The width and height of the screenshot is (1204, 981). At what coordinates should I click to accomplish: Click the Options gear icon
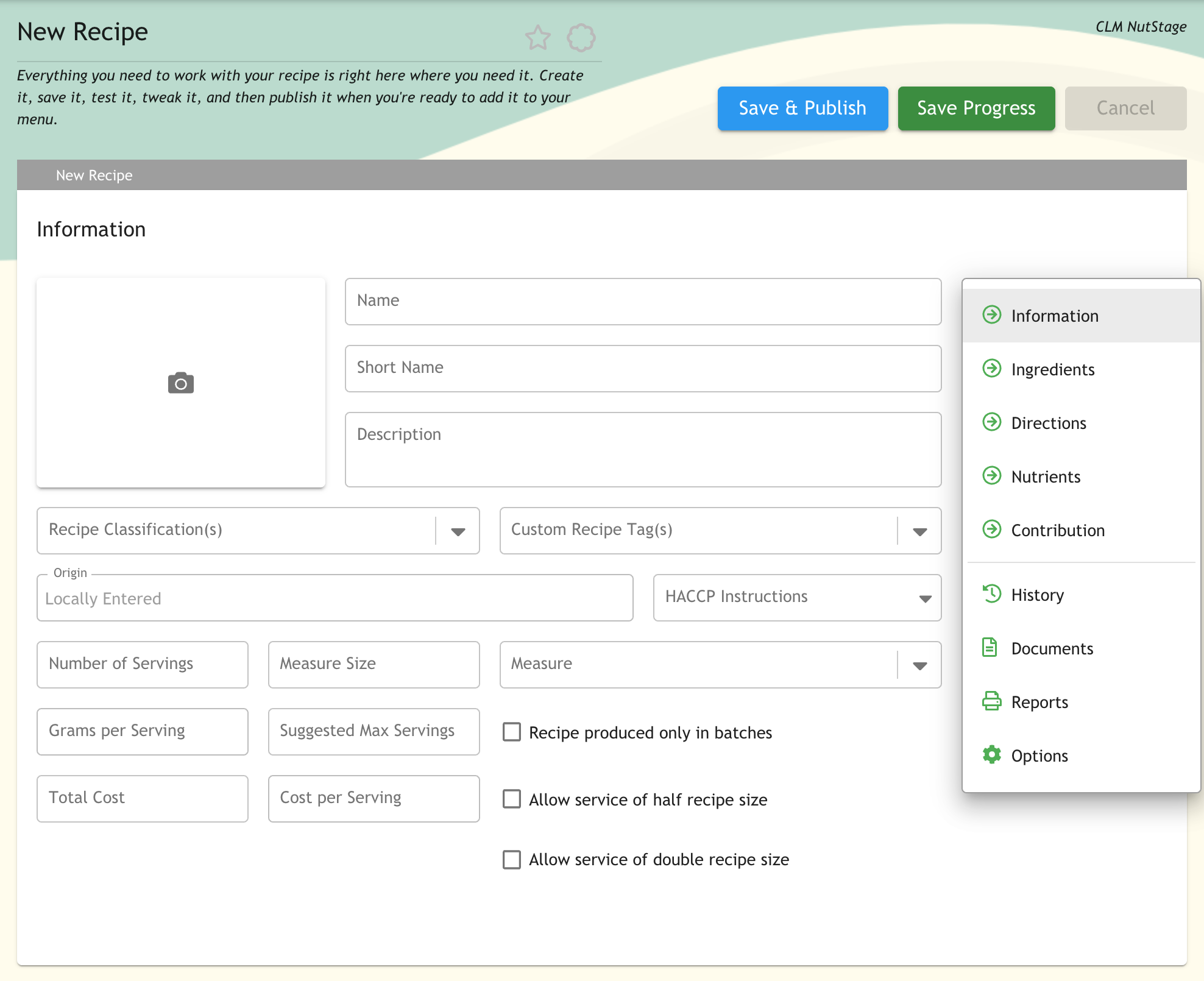(x=991, y=754)
